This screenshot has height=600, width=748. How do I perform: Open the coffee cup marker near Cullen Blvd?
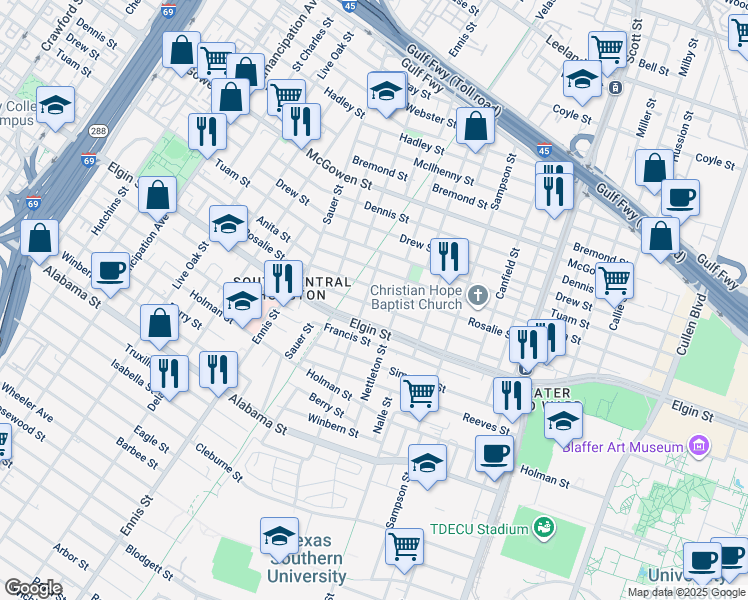point(680,197)
